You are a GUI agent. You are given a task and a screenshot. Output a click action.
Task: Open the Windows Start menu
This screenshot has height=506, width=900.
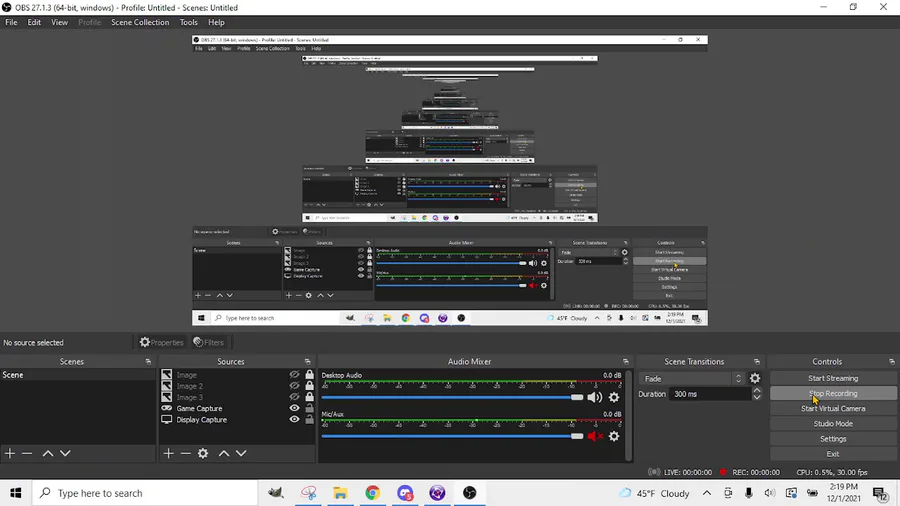[x=15, y=493]
